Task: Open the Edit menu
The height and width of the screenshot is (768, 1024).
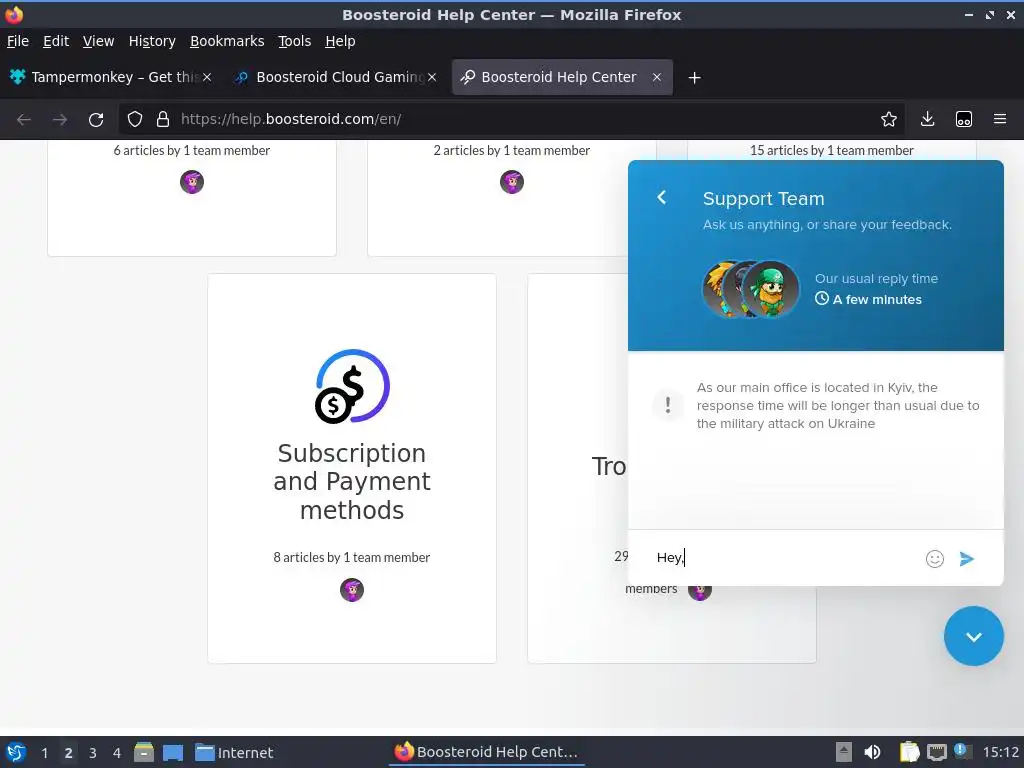Action: (56, 41)
